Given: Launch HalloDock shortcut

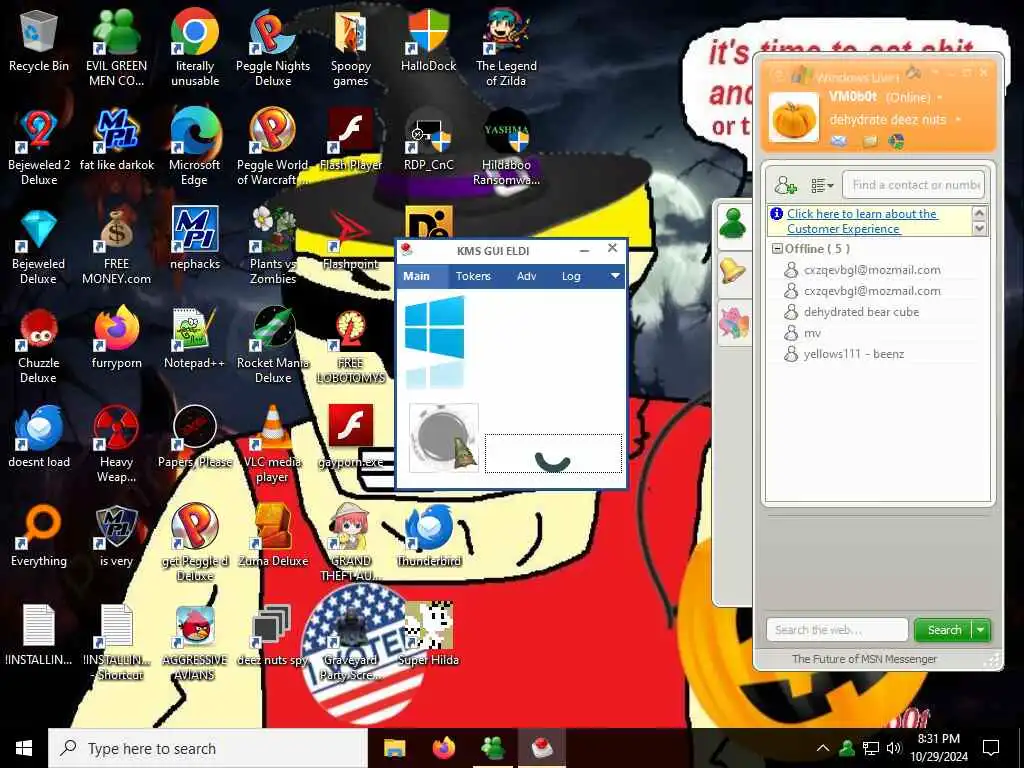Looking at the screenshot, I should [x=428, y=40].
